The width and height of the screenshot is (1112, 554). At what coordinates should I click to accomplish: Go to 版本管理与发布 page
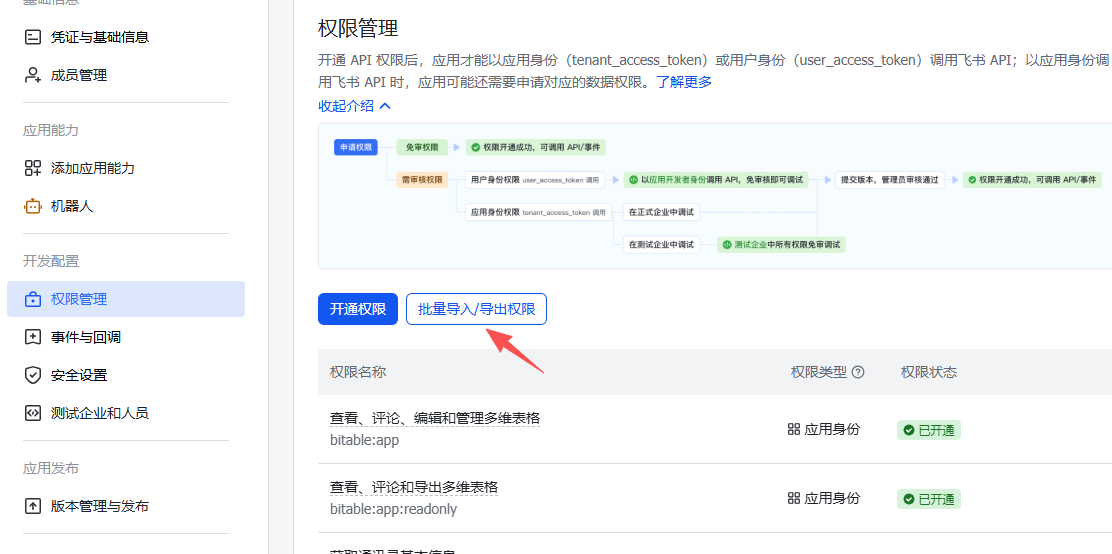pyautogui.click(x=100, y=506)
